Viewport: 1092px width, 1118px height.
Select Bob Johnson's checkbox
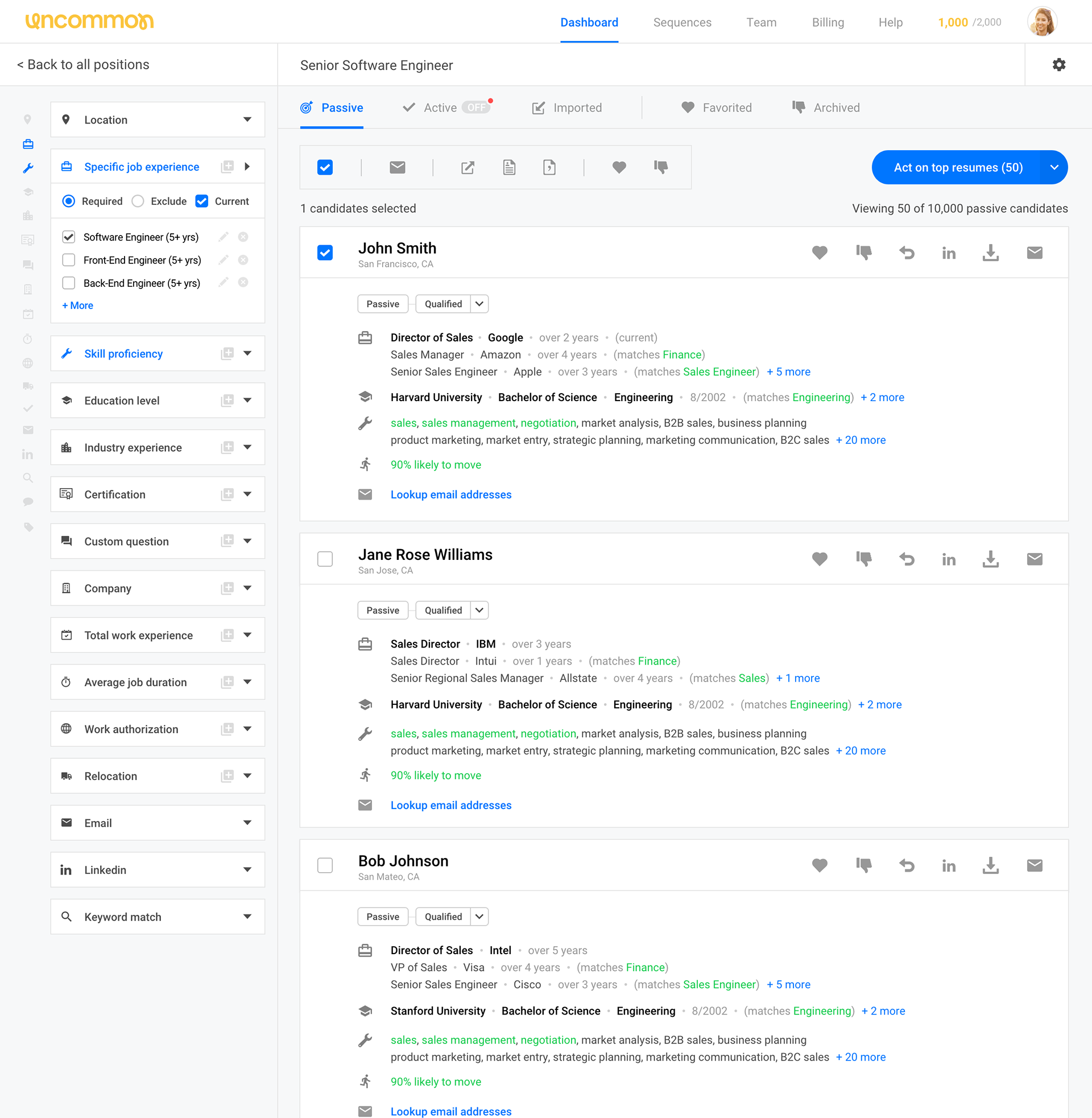pyautogui.click(x=325, y=865)
